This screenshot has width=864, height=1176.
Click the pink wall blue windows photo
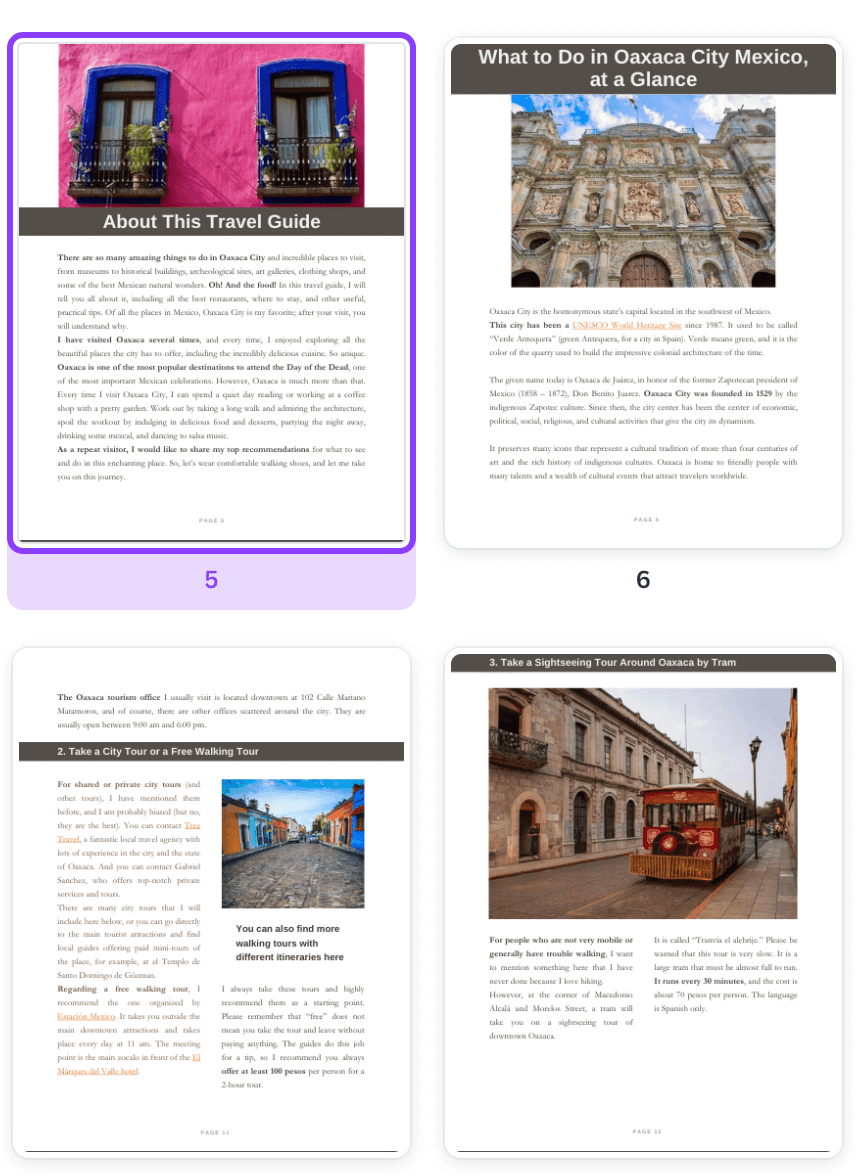coord(211,125)
